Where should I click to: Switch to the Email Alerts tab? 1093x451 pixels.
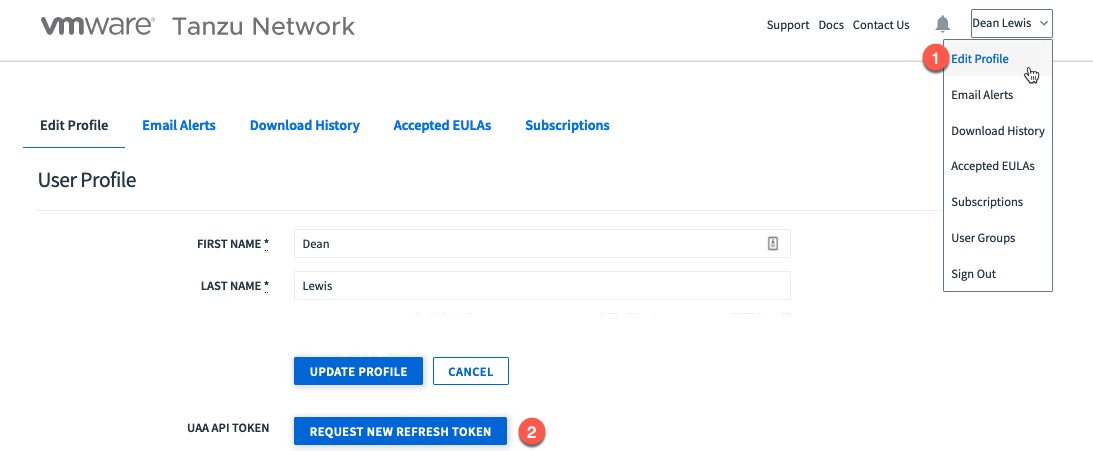coord(178,125)
